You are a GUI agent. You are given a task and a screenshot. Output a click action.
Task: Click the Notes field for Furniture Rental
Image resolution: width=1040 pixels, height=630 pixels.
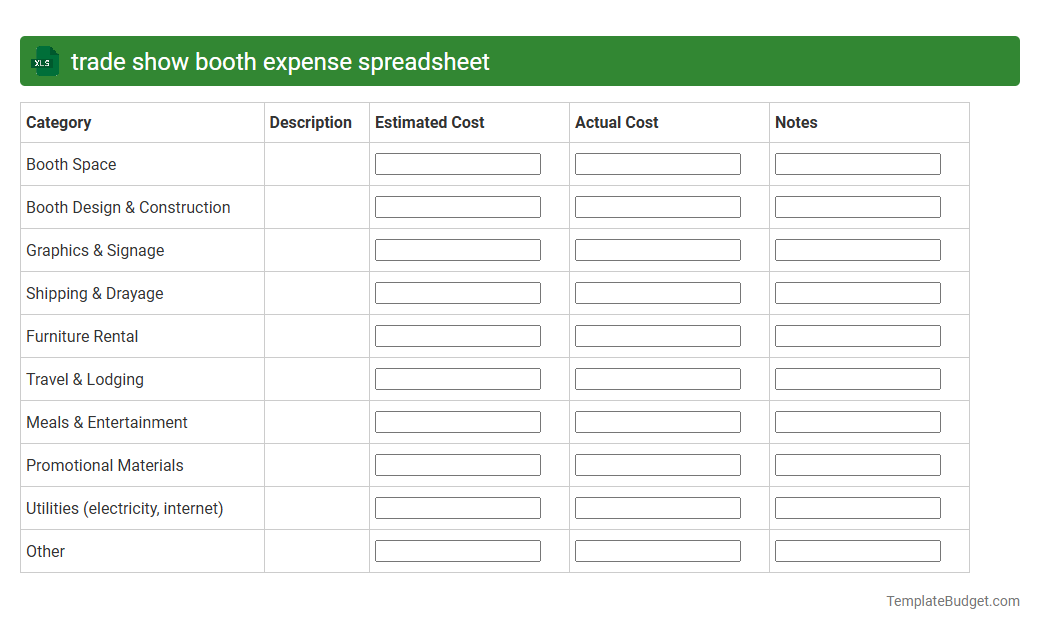857,335
